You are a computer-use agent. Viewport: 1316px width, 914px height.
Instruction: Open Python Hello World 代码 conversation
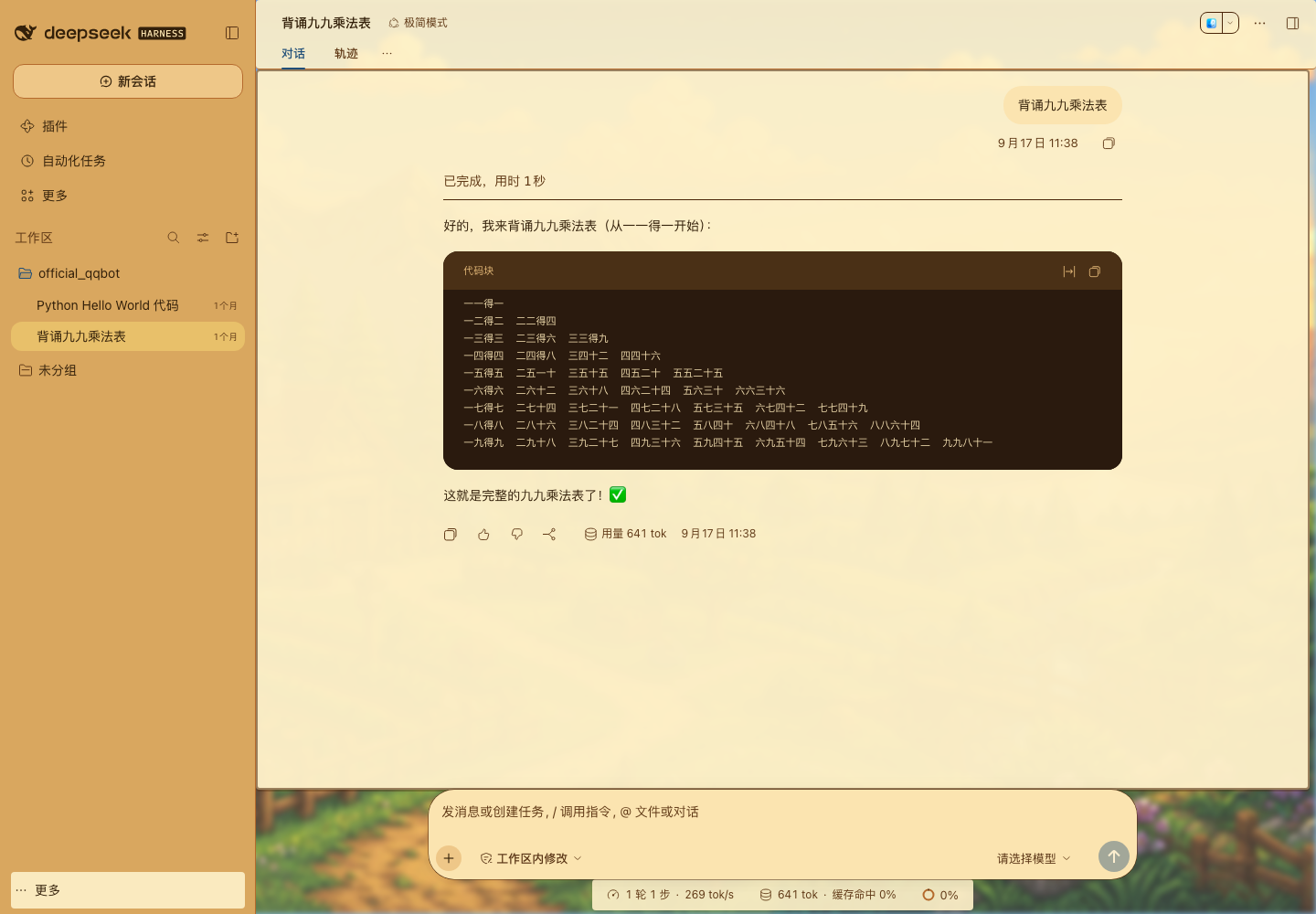128,305
